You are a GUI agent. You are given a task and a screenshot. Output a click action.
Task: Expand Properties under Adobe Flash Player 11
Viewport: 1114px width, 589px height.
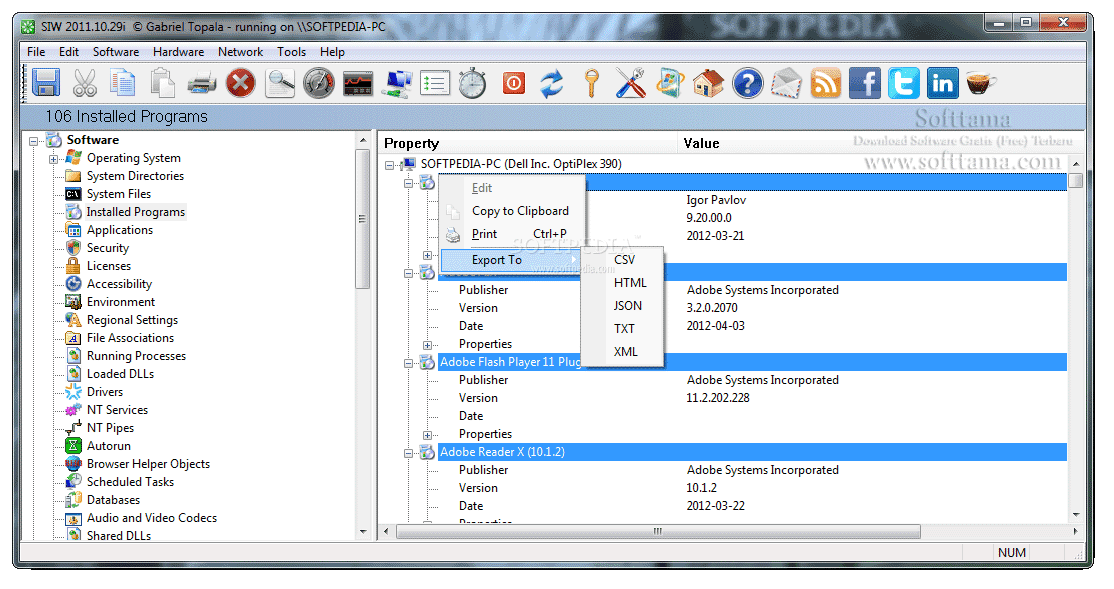click(x=428, y=434)
